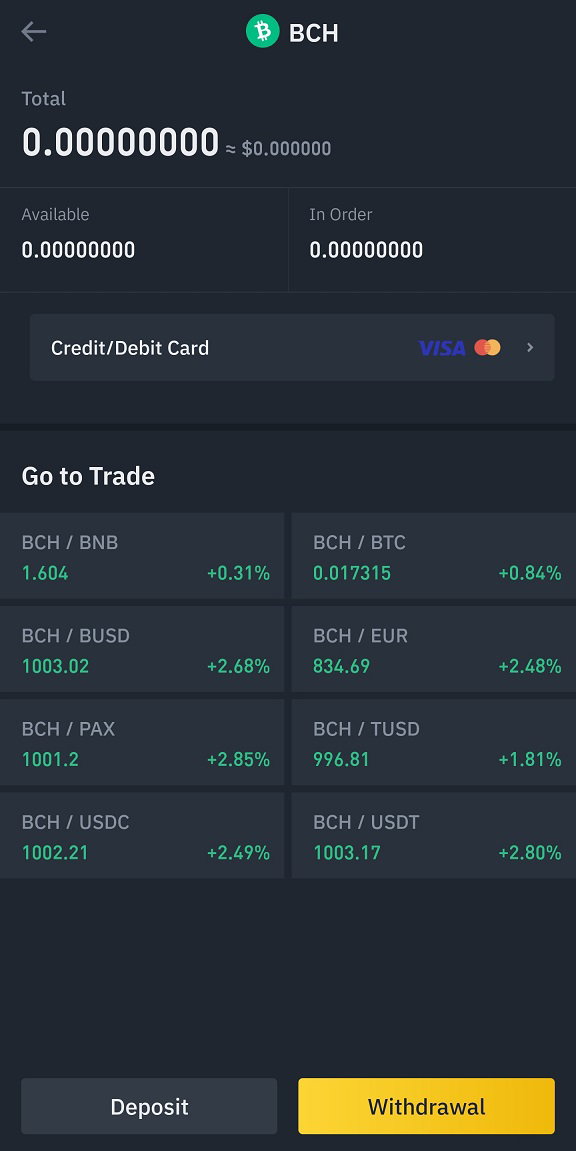Open the BCH / BNB trading pair
Viewport: 576px width, 1151px height.
[142, 556]
